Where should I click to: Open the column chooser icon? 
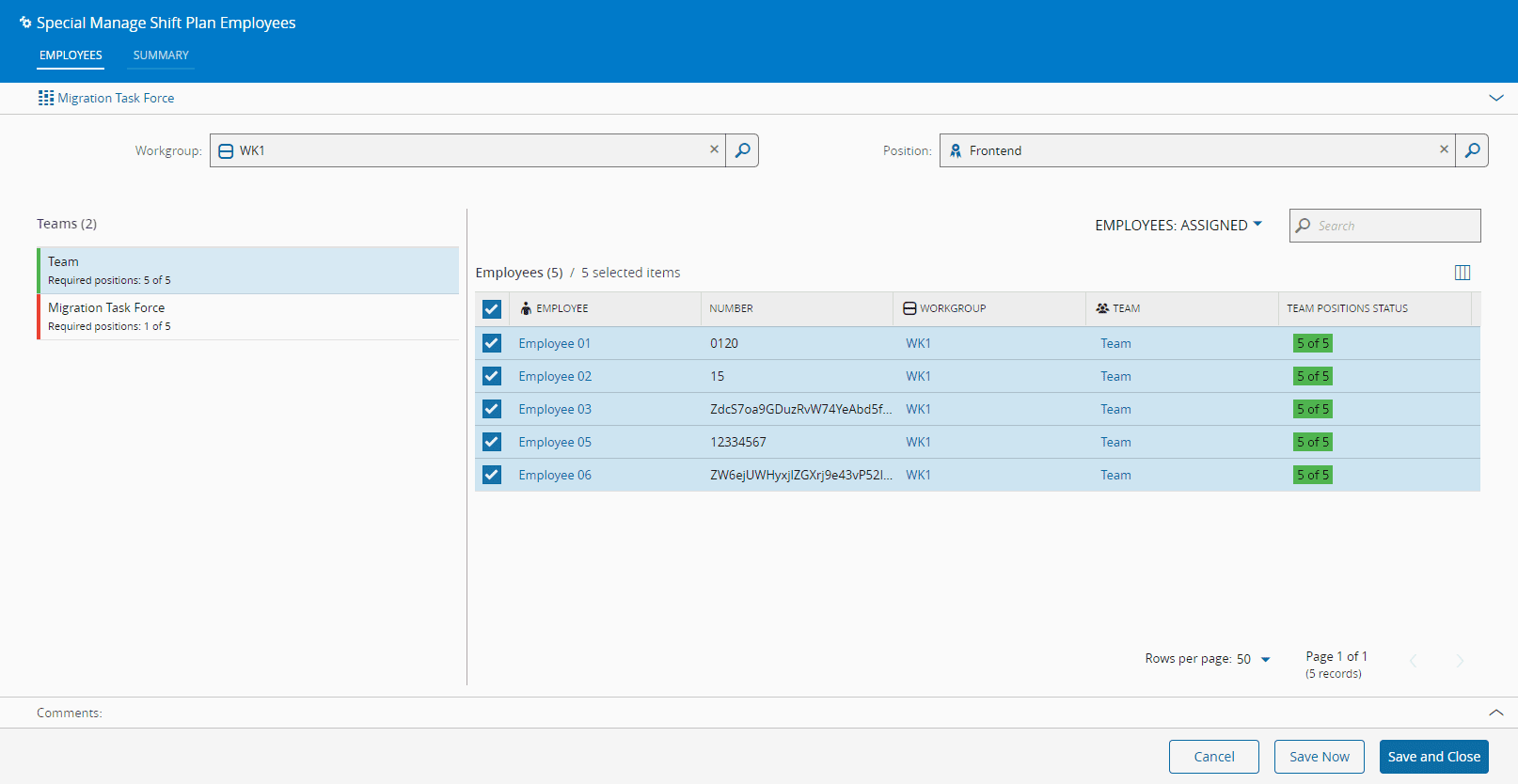pyautogui.click(x=1462, y=273)
